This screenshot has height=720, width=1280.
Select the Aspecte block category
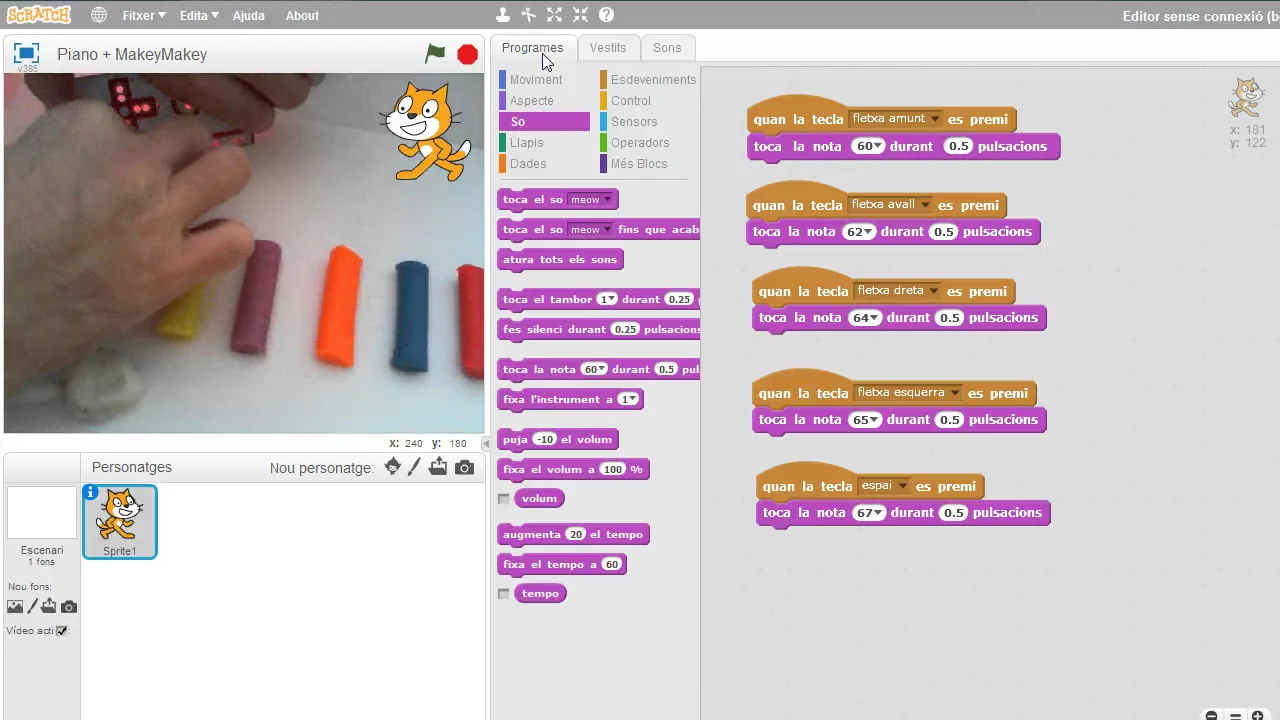pyautogui.click(x=544, y=101)
